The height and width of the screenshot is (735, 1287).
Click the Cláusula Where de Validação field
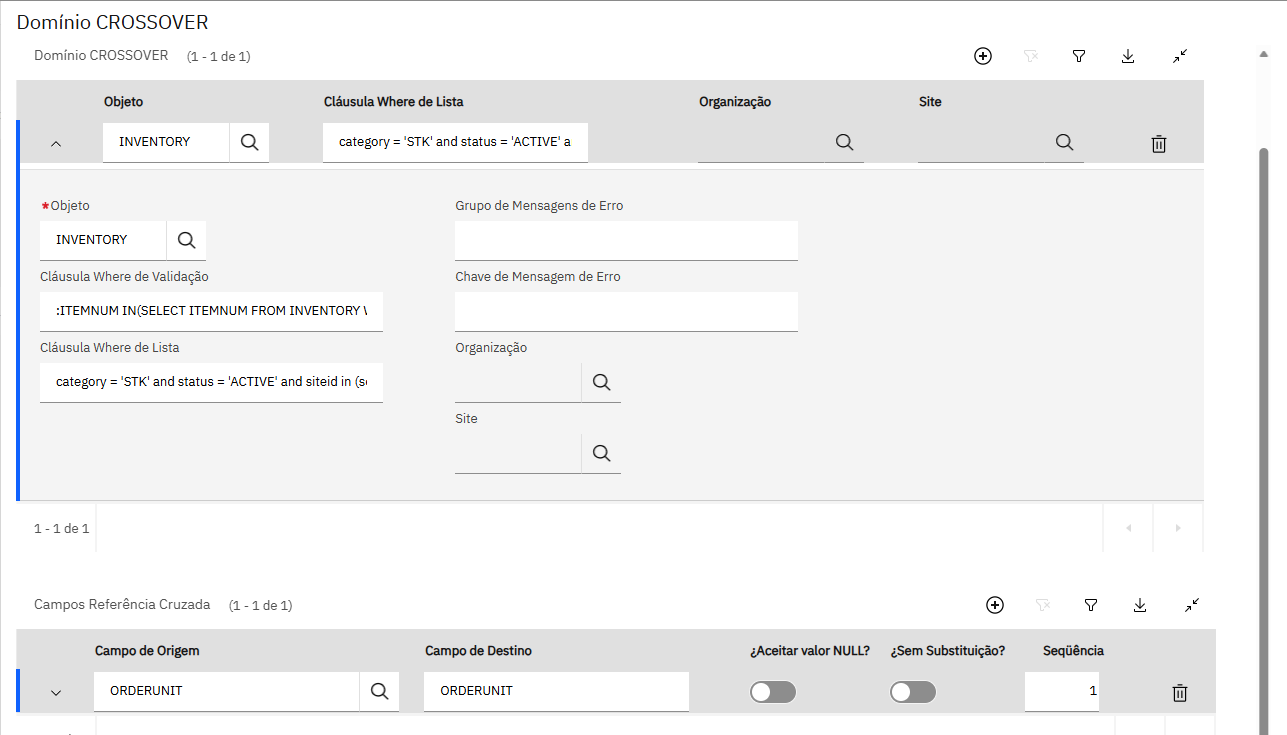click(x=211, y=311)
